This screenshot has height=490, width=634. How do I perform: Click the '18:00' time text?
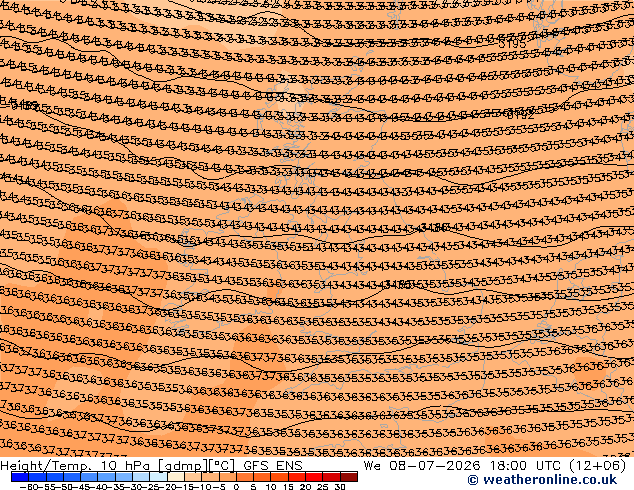(508, 466)
